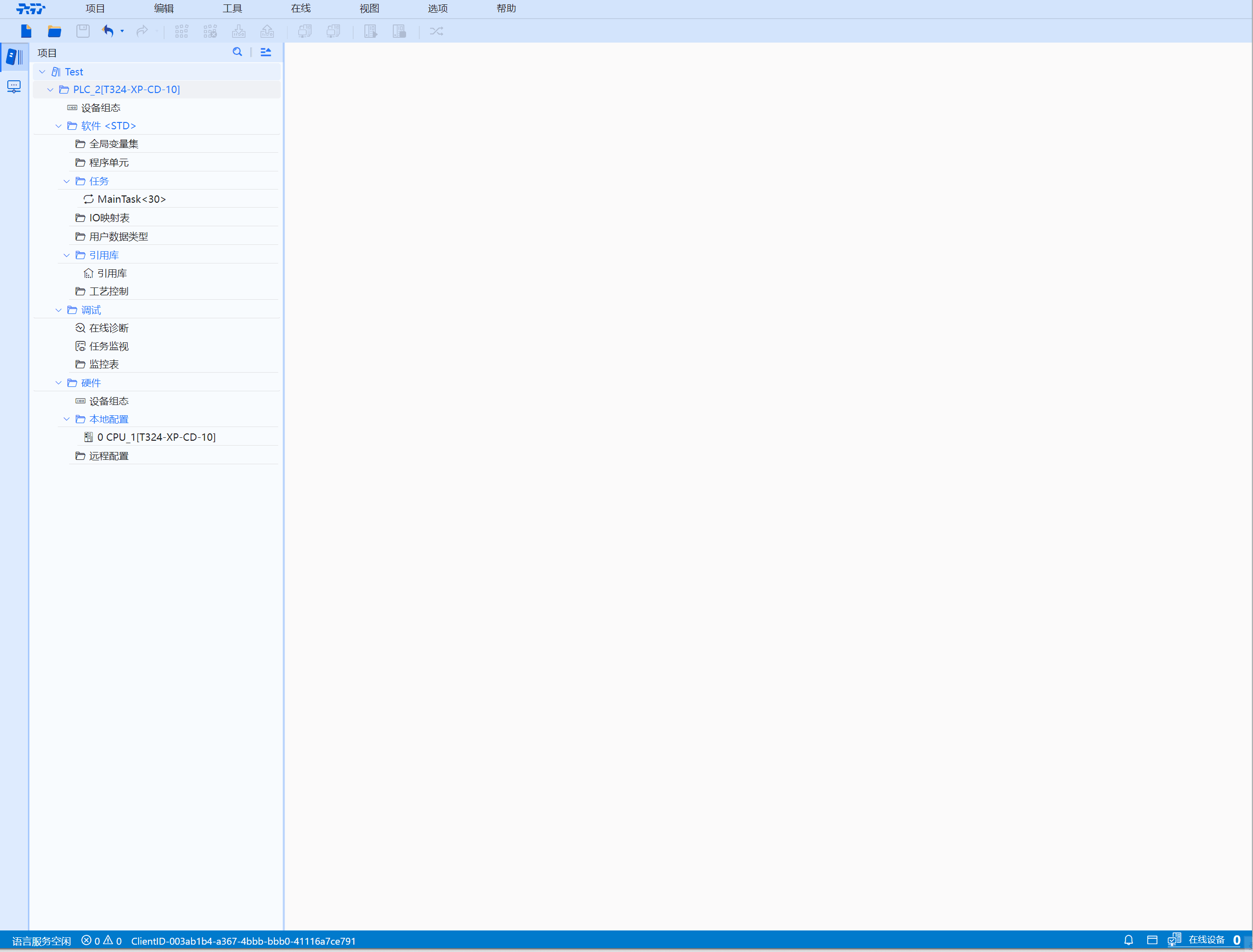
Task: Click the new project file icon
Action: click(26, 31)
